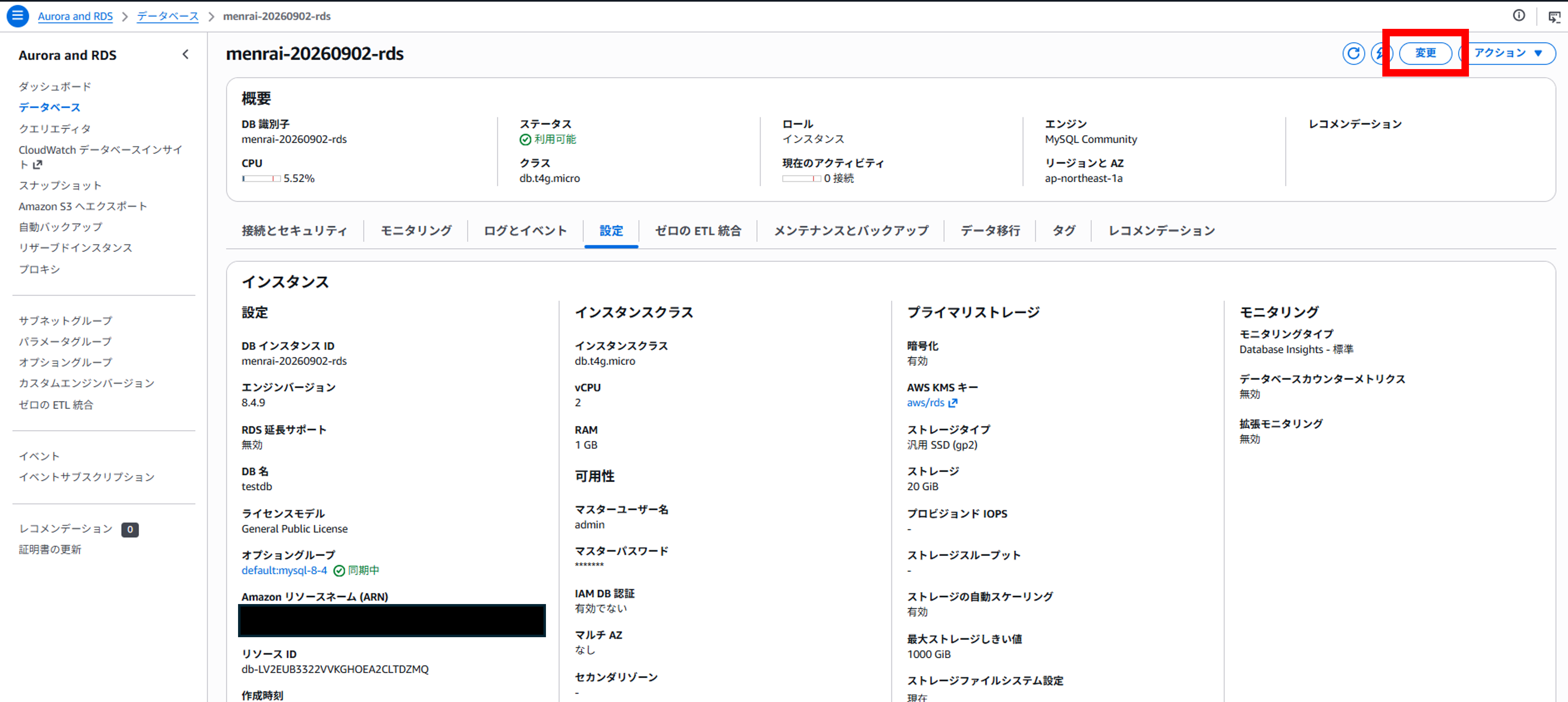Screen dimensions: 1568x702
Task: Go to Aurora and RDS breadcrumb
Action: click(76, 16)
